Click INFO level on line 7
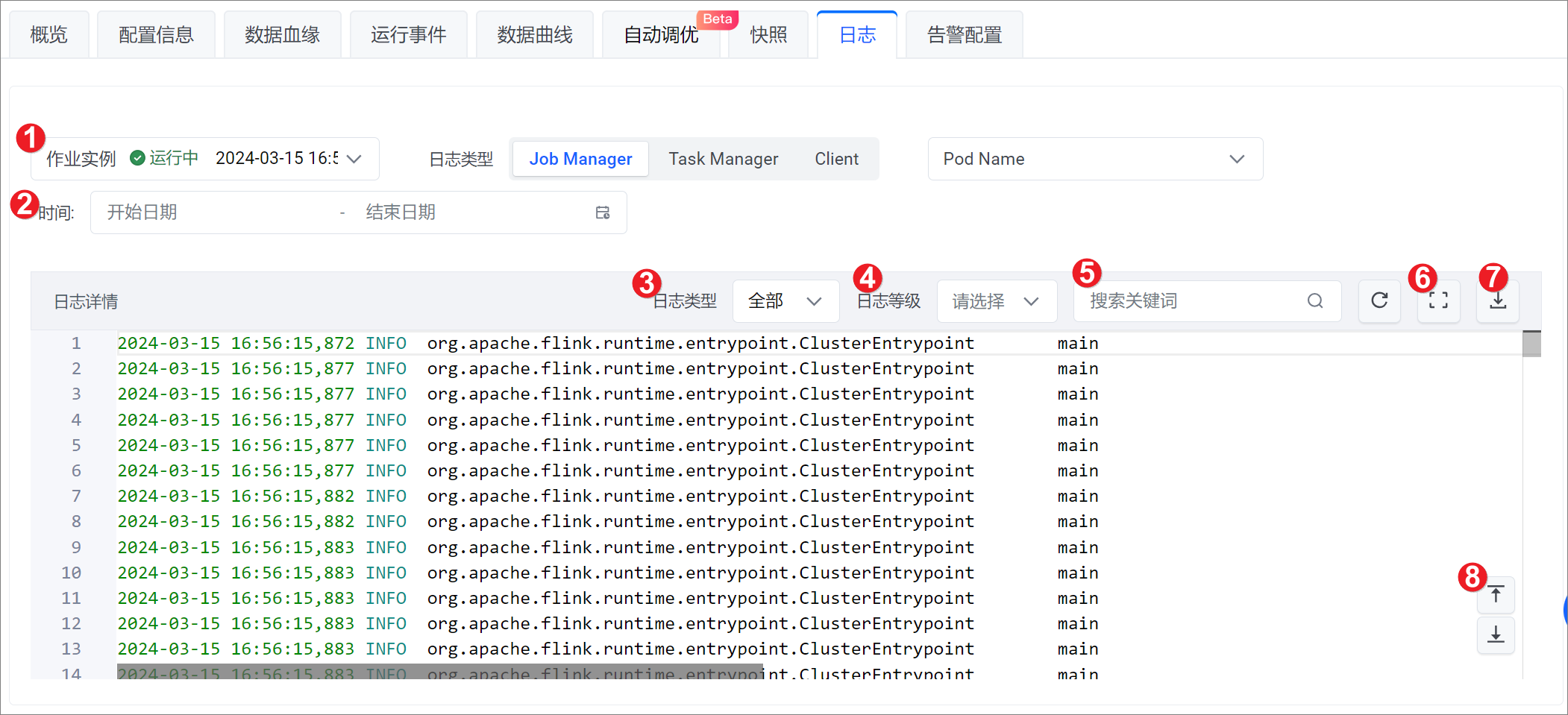The width and height of the screenshot is (1568, 715). [386, 496]
